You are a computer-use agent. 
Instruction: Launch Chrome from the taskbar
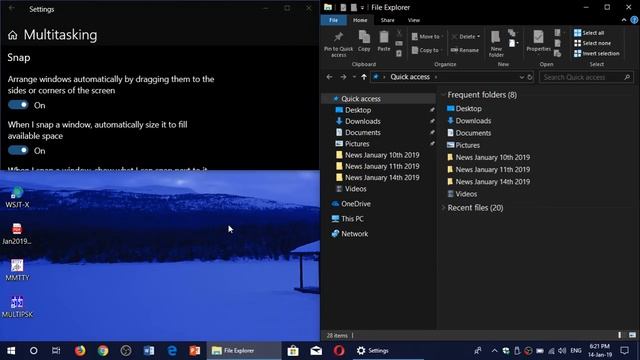tap(103, 351)
